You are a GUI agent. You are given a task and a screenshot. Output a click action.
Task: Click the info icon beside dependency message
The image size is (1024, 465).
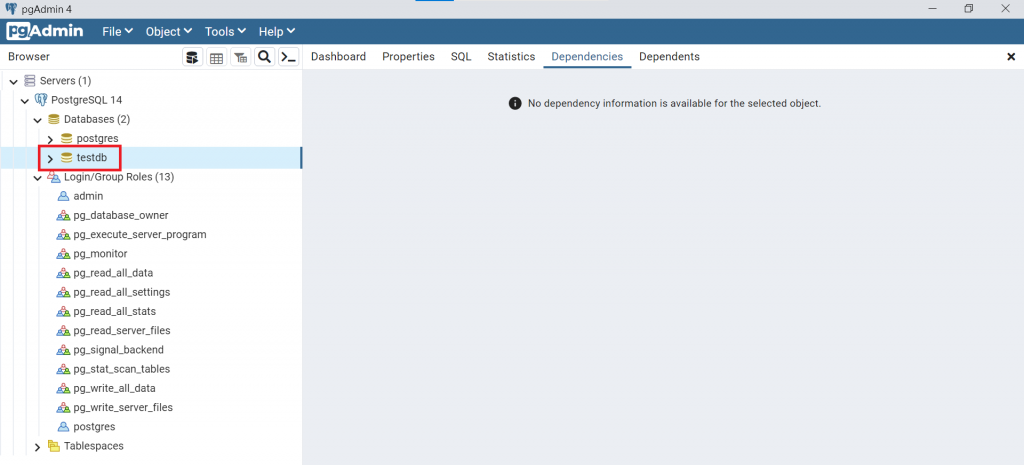point(515,103)
